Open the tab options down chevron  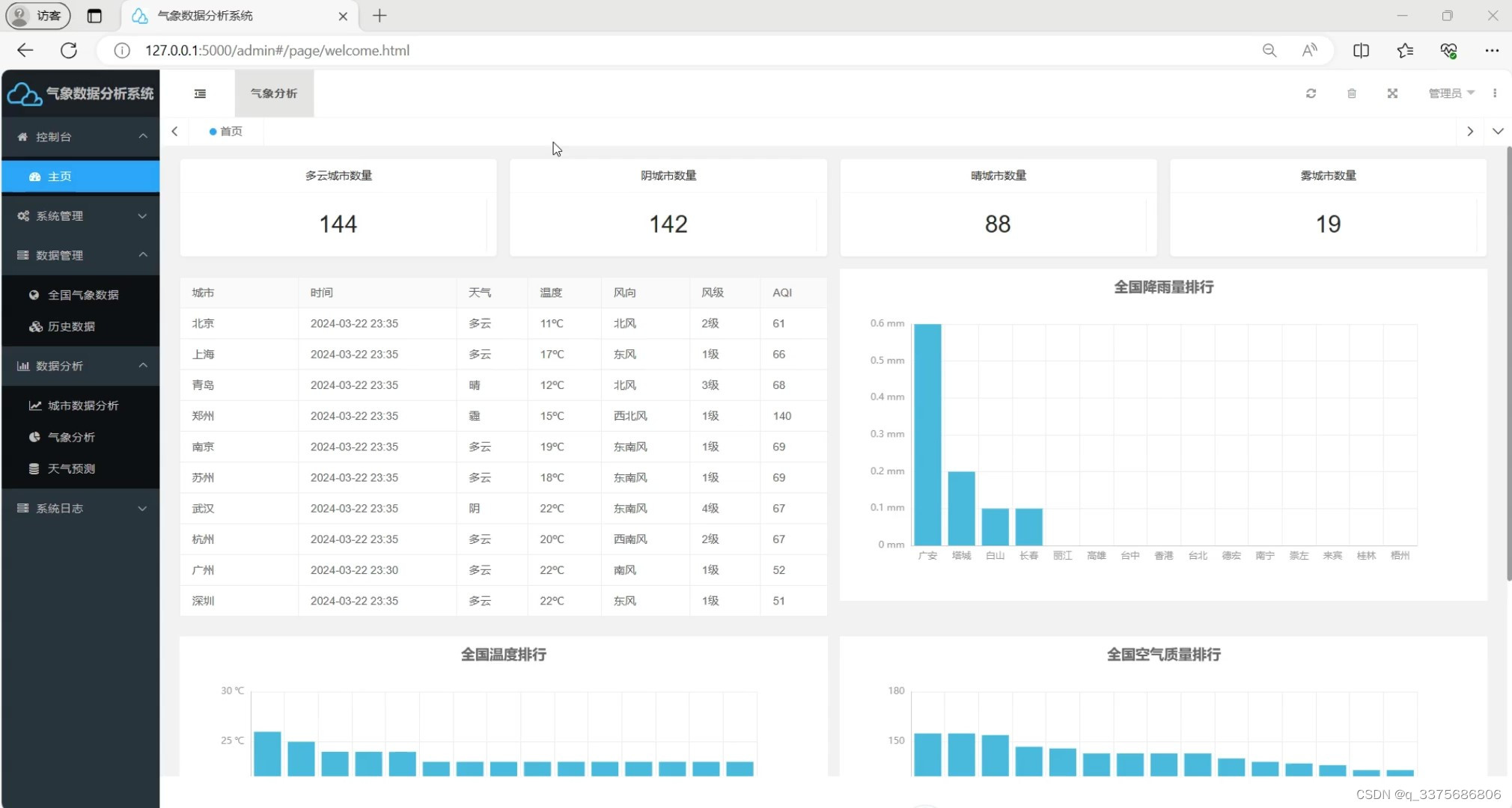coord(1498,132)
